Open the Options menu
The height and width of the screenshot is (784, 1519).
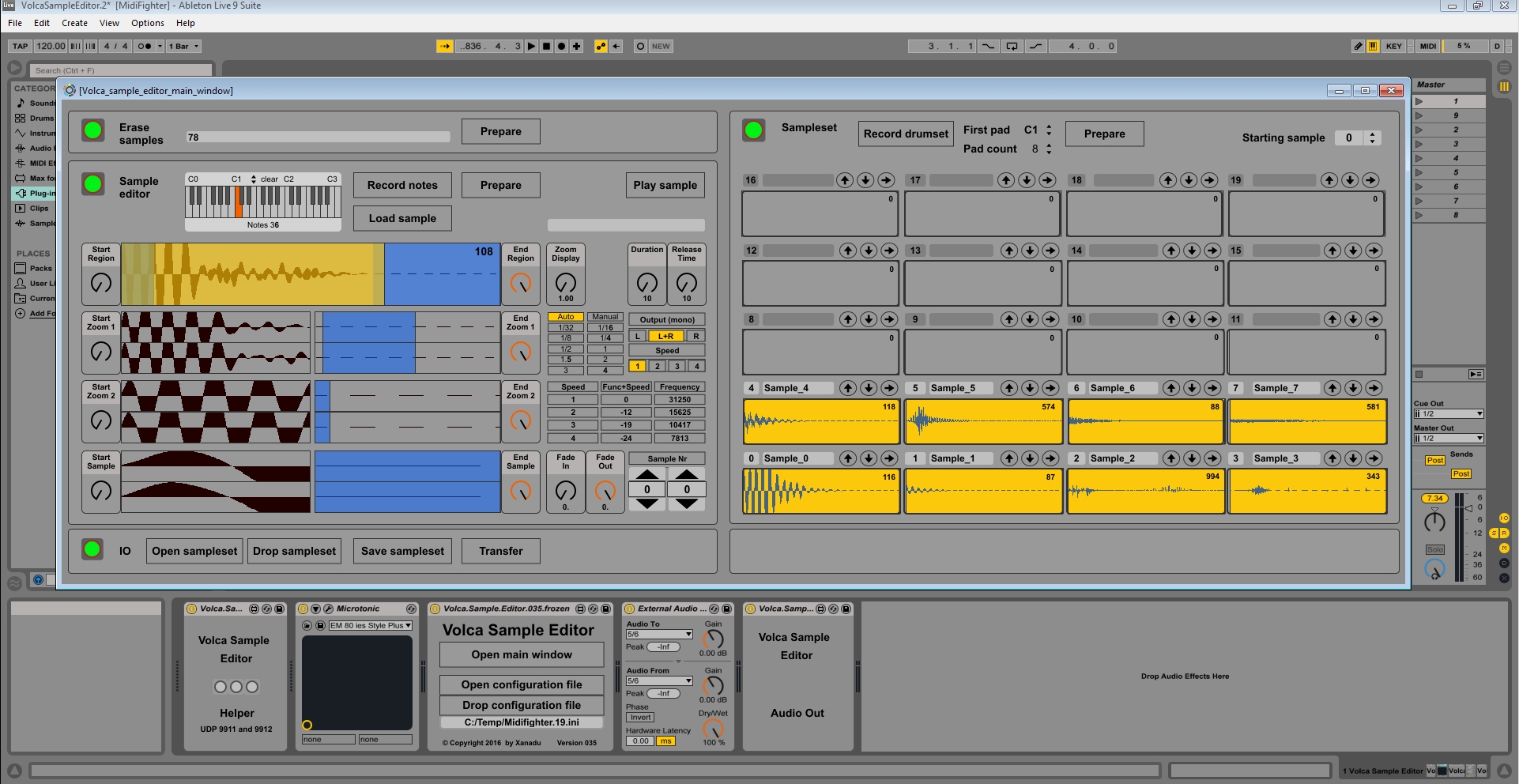point(148,23)
